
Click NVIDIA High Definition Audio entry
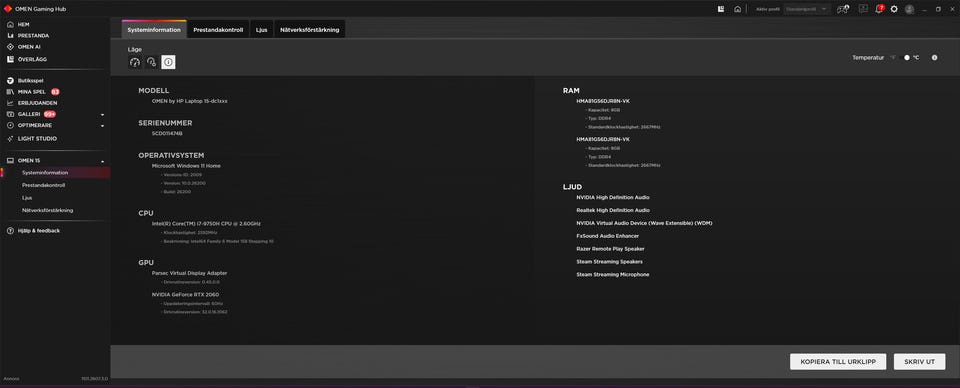613,197
